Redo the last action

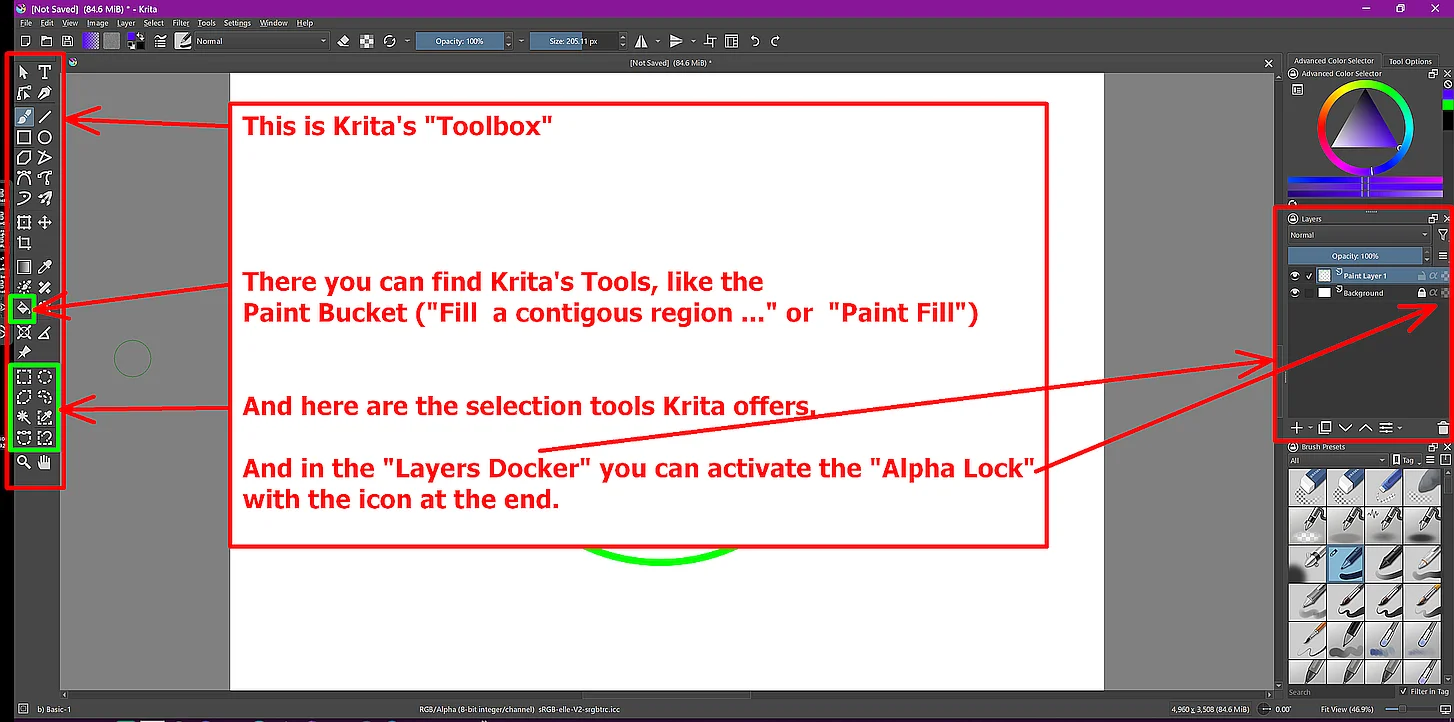click(775, 41)
